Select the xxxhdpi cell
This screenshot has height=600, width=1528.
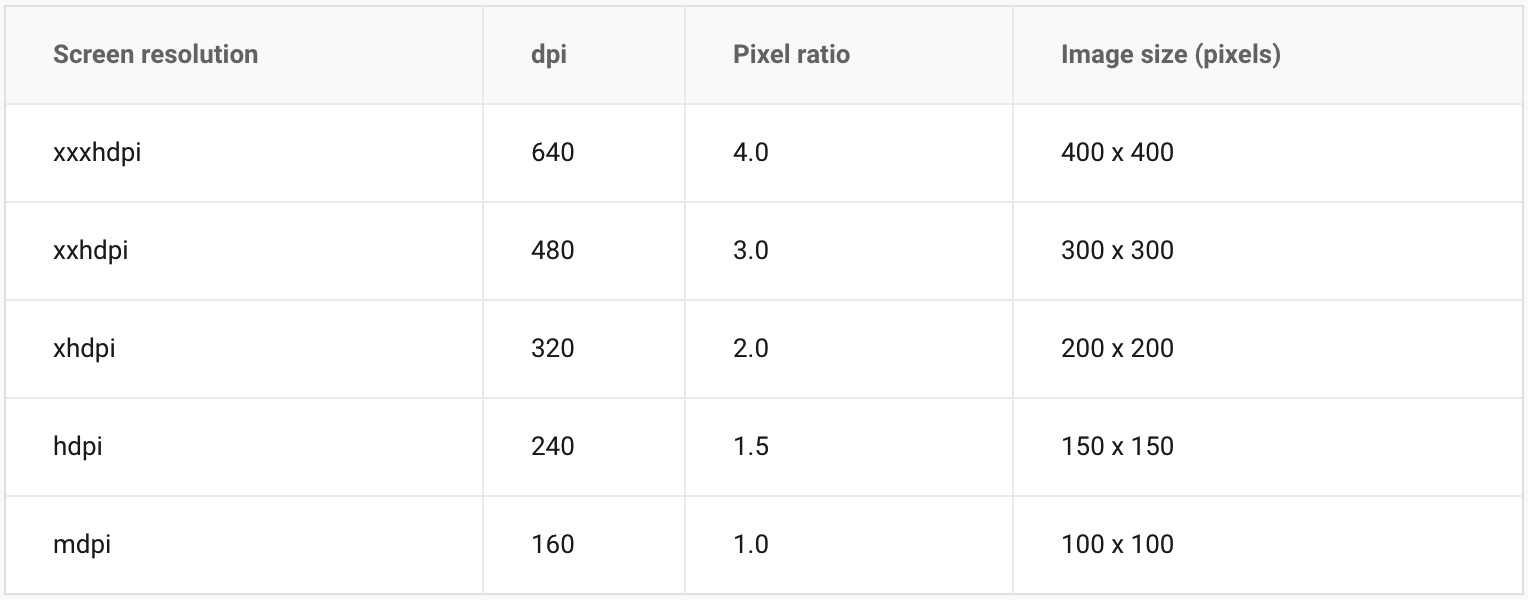[x=97, y=153]
